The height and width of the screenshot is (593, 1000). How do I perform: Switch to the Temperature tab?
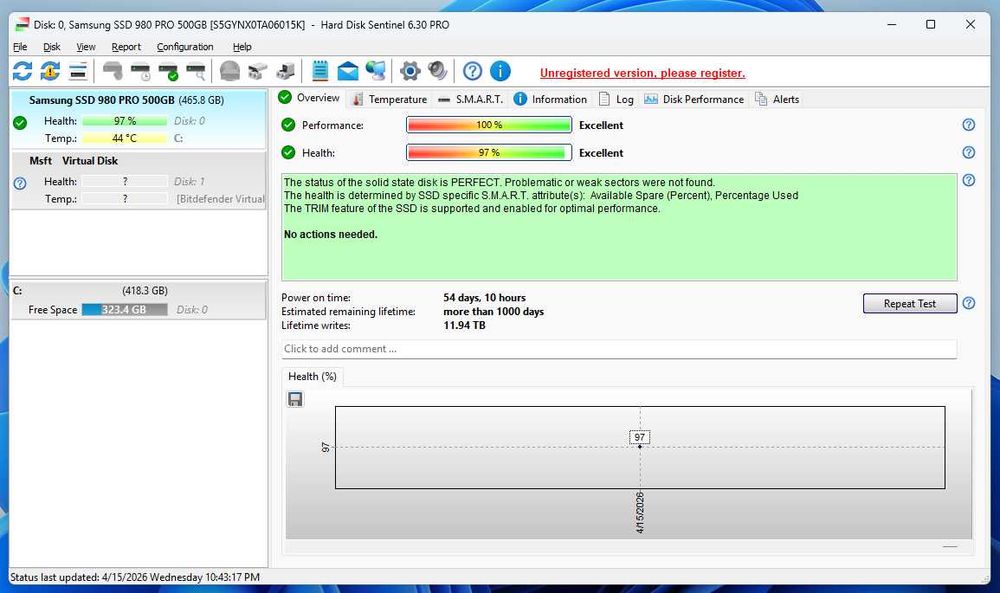pyautogui.click(x=390, y=99)
